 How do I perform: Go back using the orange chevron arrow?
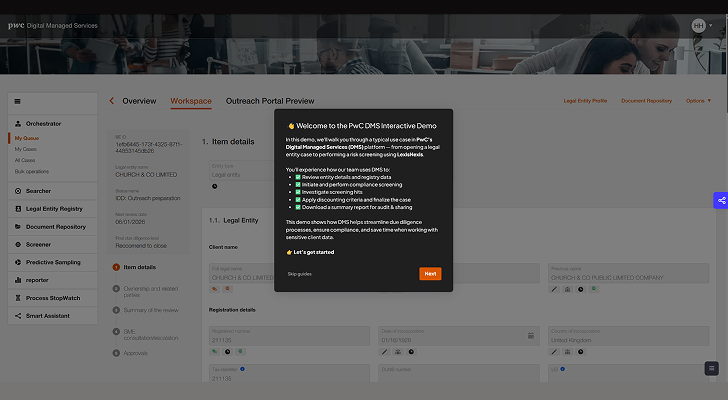pos(111,101)
